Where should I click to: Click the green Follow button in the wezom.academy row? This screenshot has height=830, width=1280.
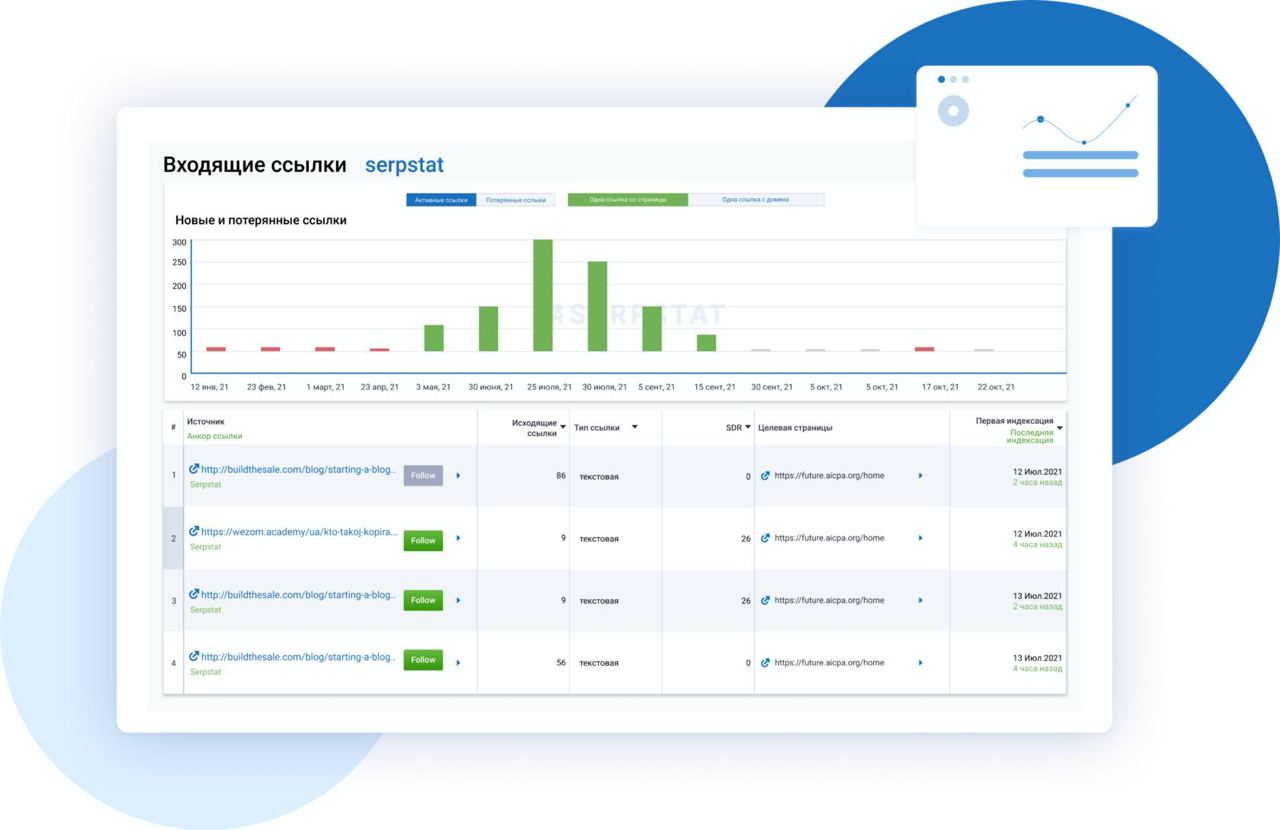tap(423, 540)
